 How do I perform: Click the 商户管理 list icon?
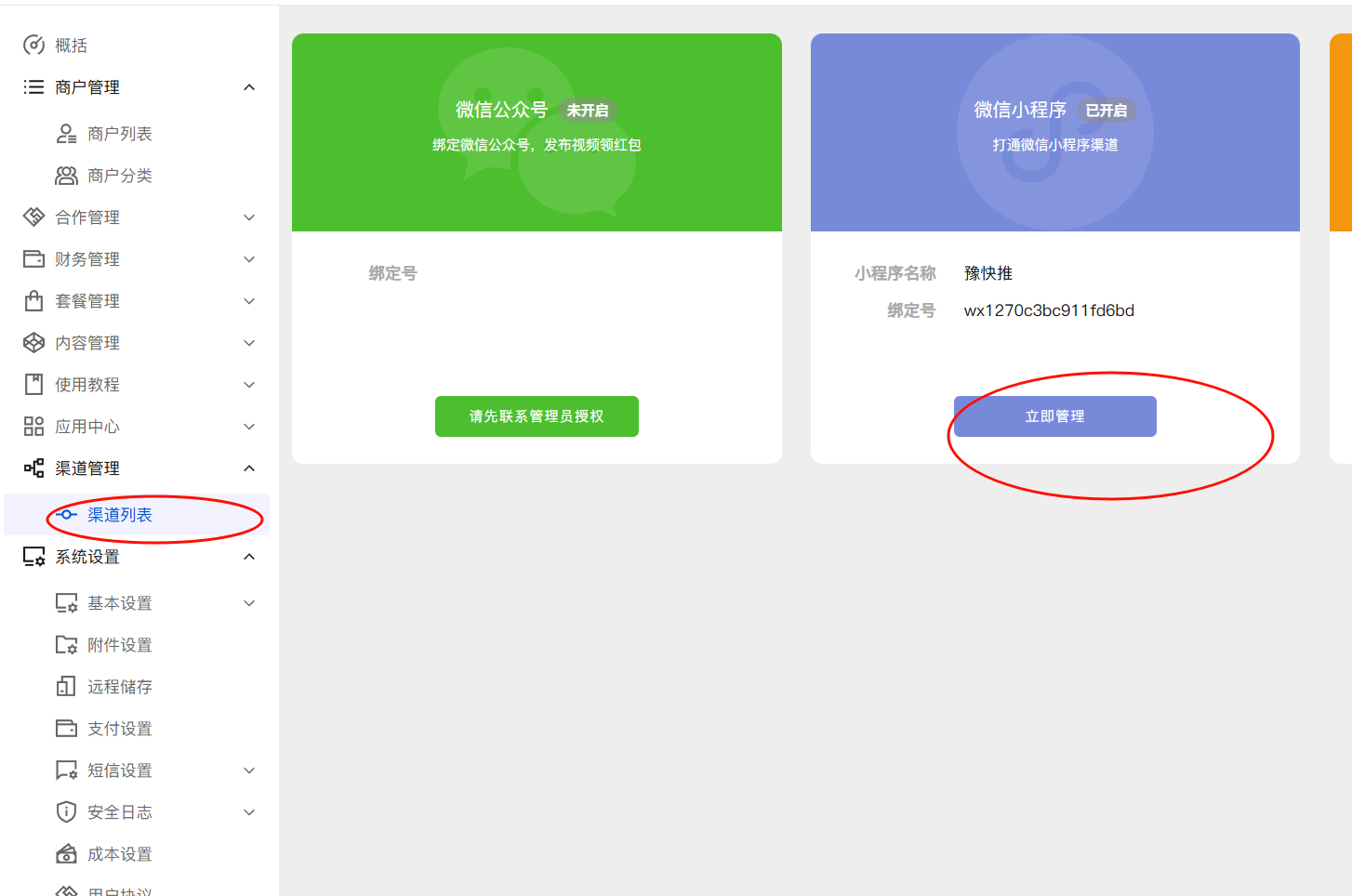pyautogui.click(x=33, y=86)
